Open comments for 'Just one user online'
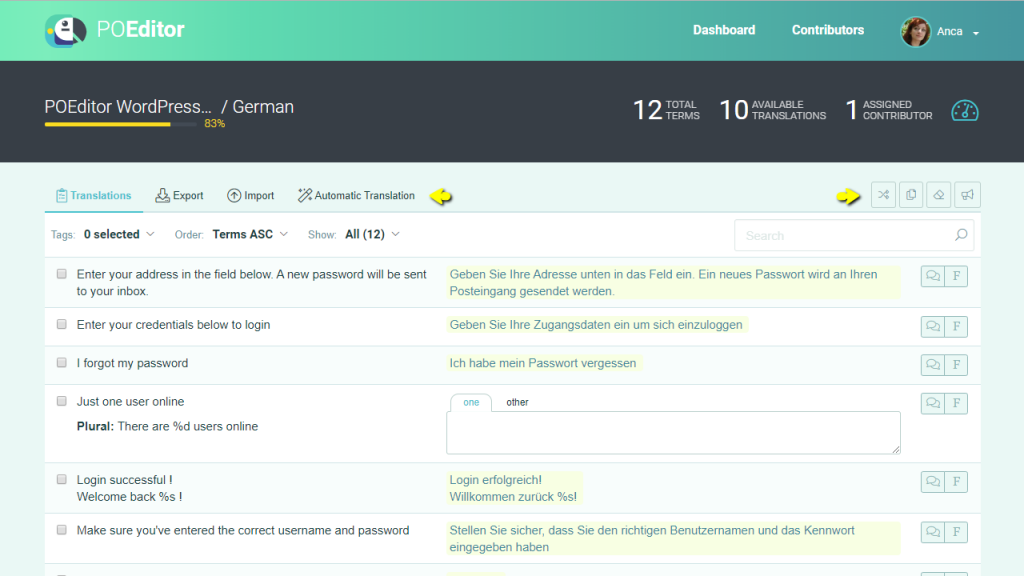The image size is (1024, 576). (933, 404)
